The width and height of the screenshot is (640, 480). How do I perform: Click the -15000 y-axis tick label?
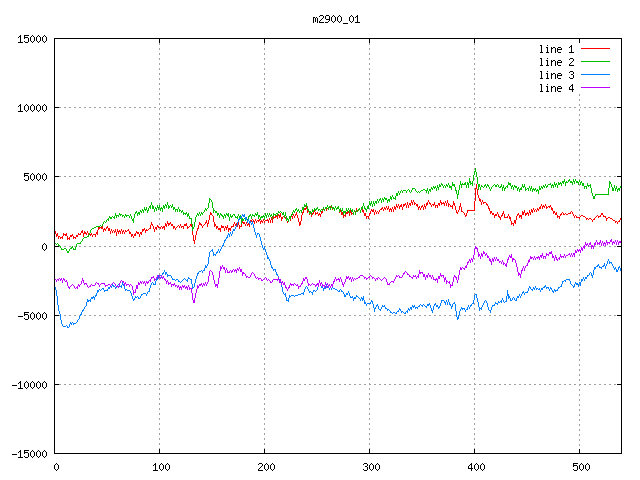(29, 454)
